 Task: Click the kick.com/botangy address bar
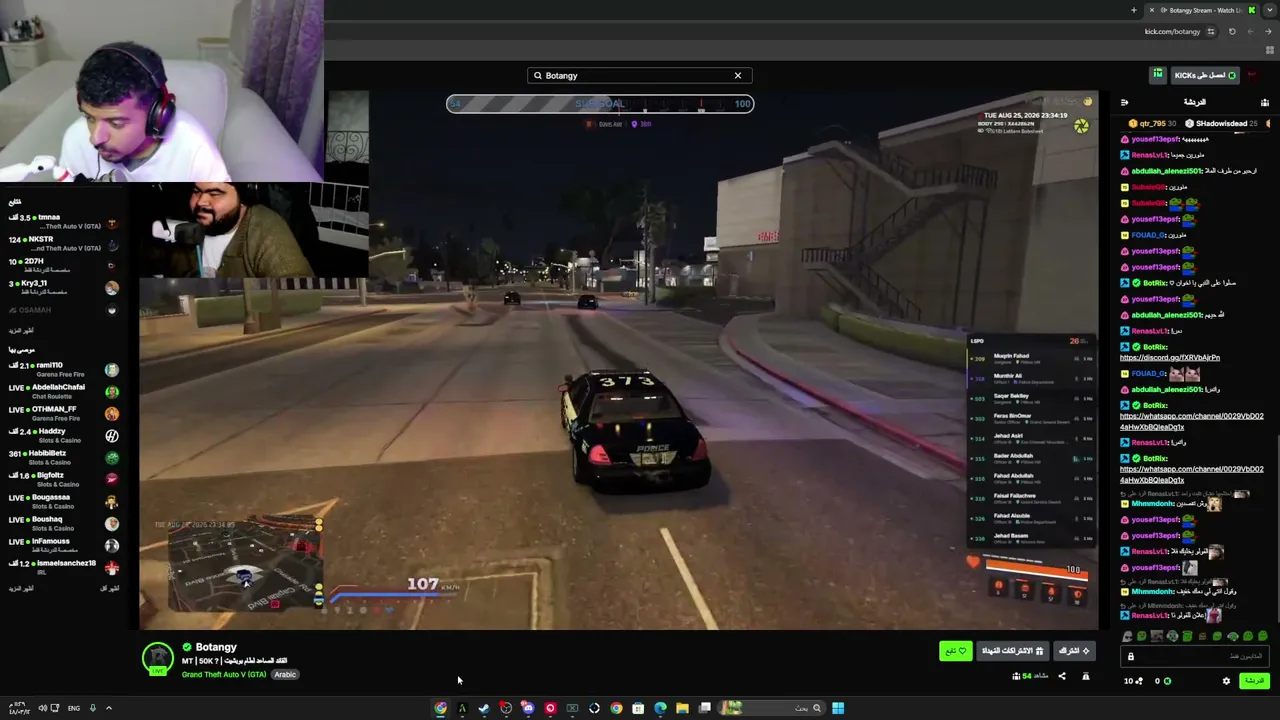1172,32
